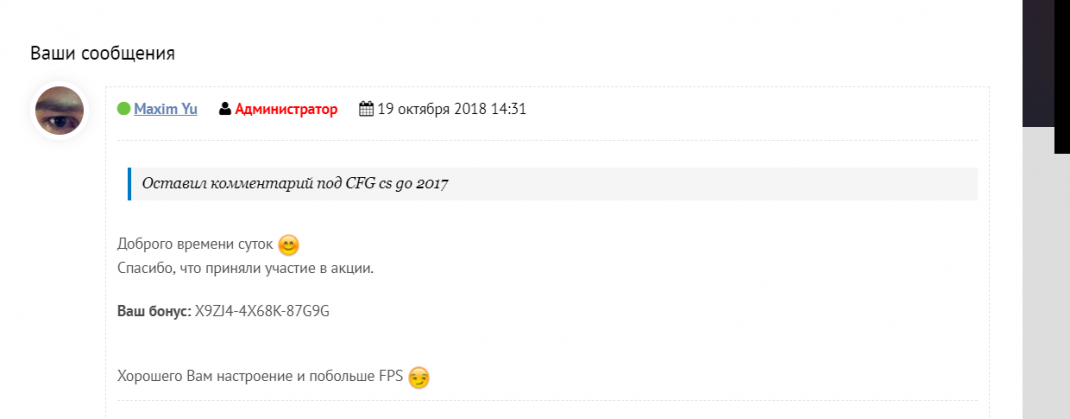Click the green online status dot
Screen dimensions: 1070x419
[124, 109]
